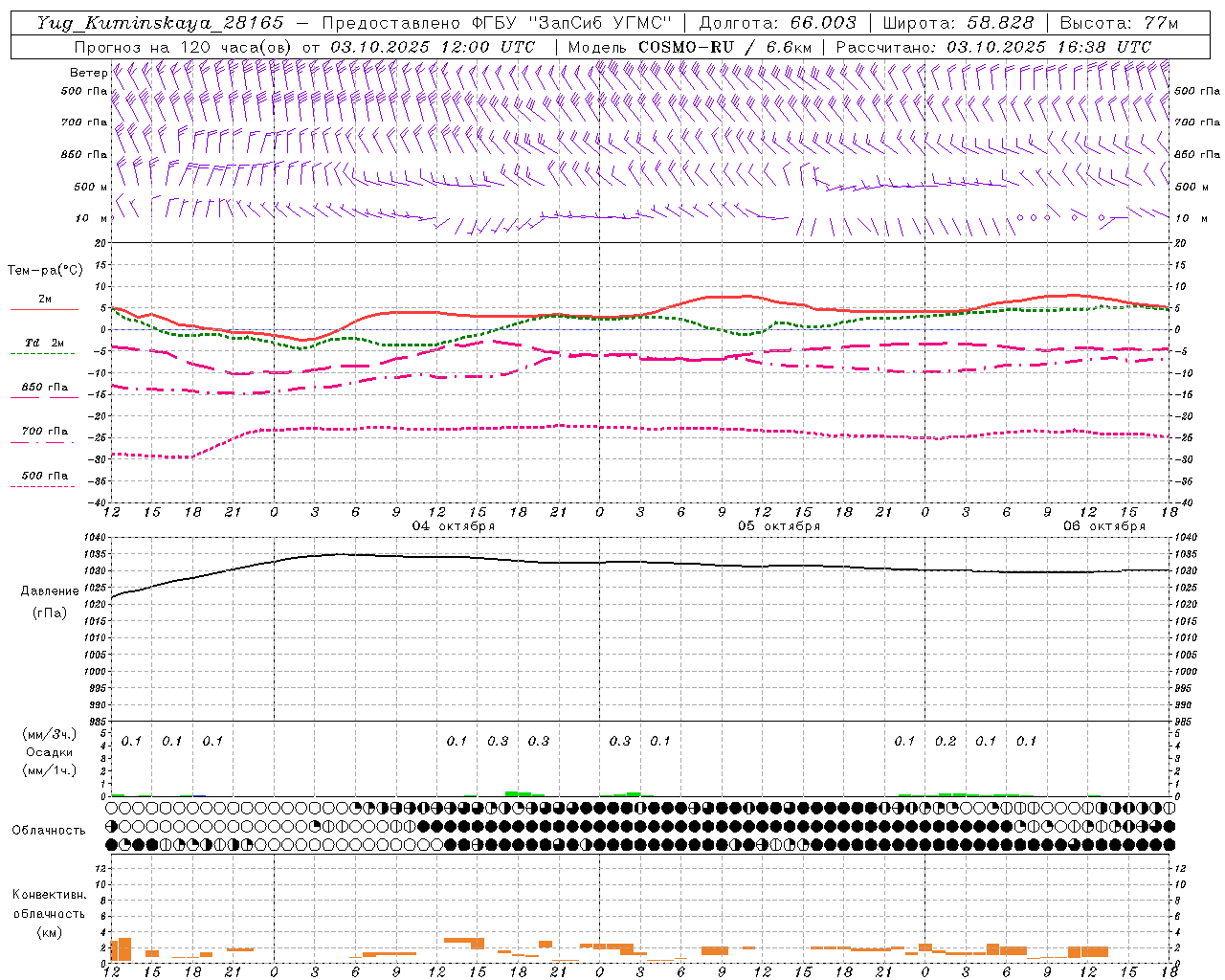This screenshot has width=1225, height=980.
Task: Click the Облачность panel label
Action: coord(49,831)
